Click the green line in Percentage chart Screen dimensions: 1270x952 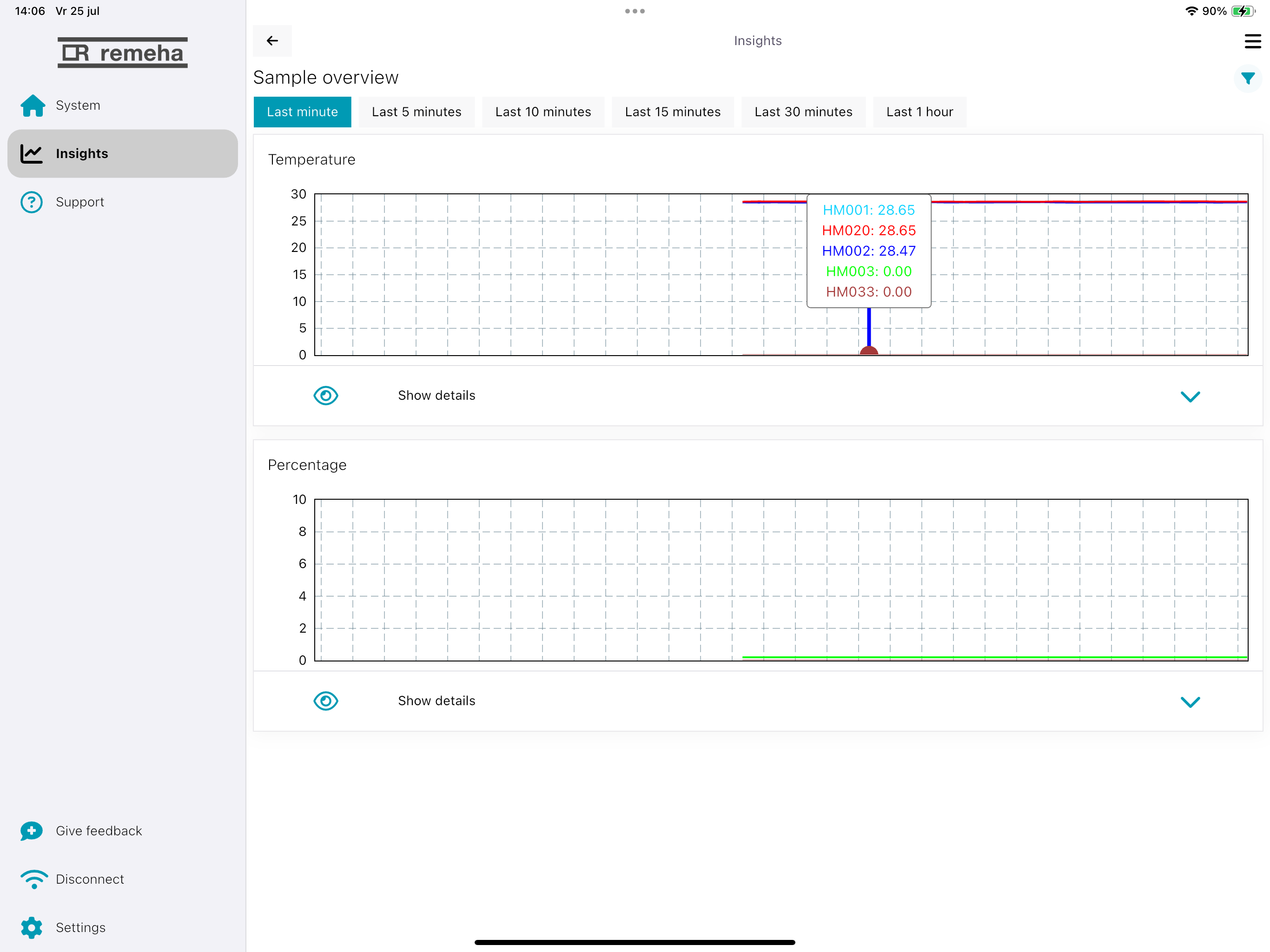994,657
